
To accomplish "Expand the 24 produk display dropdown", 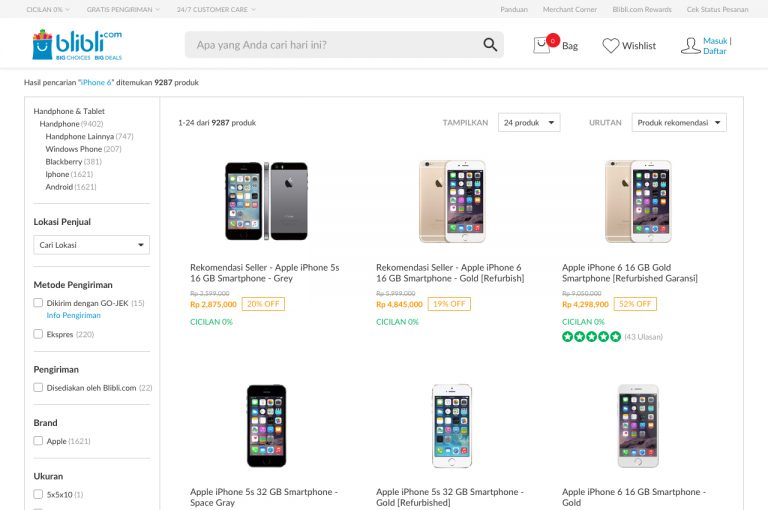I will click(x=529, y=122).
